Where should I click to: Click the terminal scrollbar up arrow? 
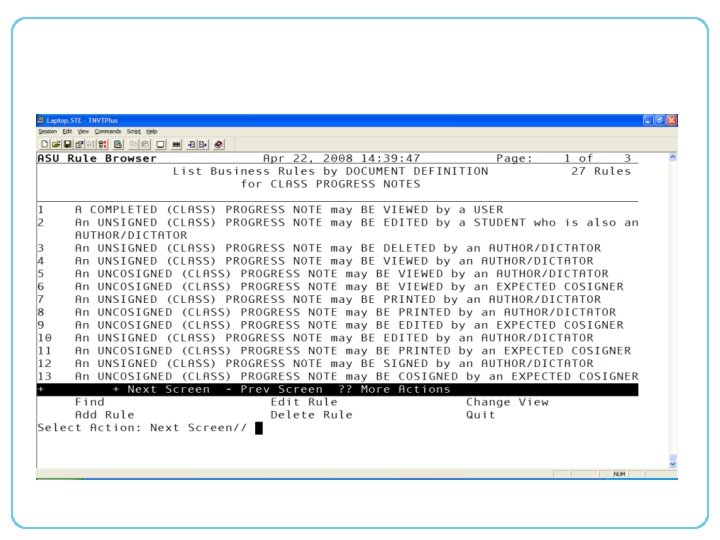click(x=673, y=158)
